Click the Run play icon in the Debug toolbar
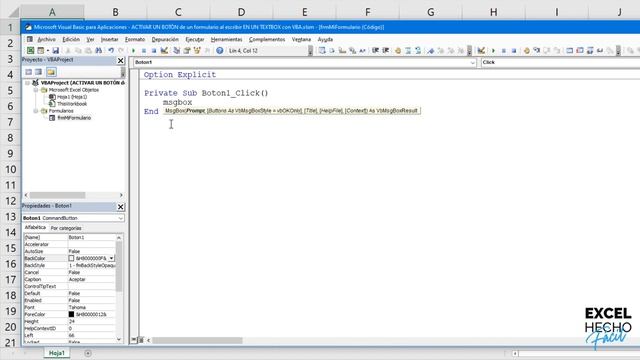This screenshot has height=360, width=640. [493, 51]
